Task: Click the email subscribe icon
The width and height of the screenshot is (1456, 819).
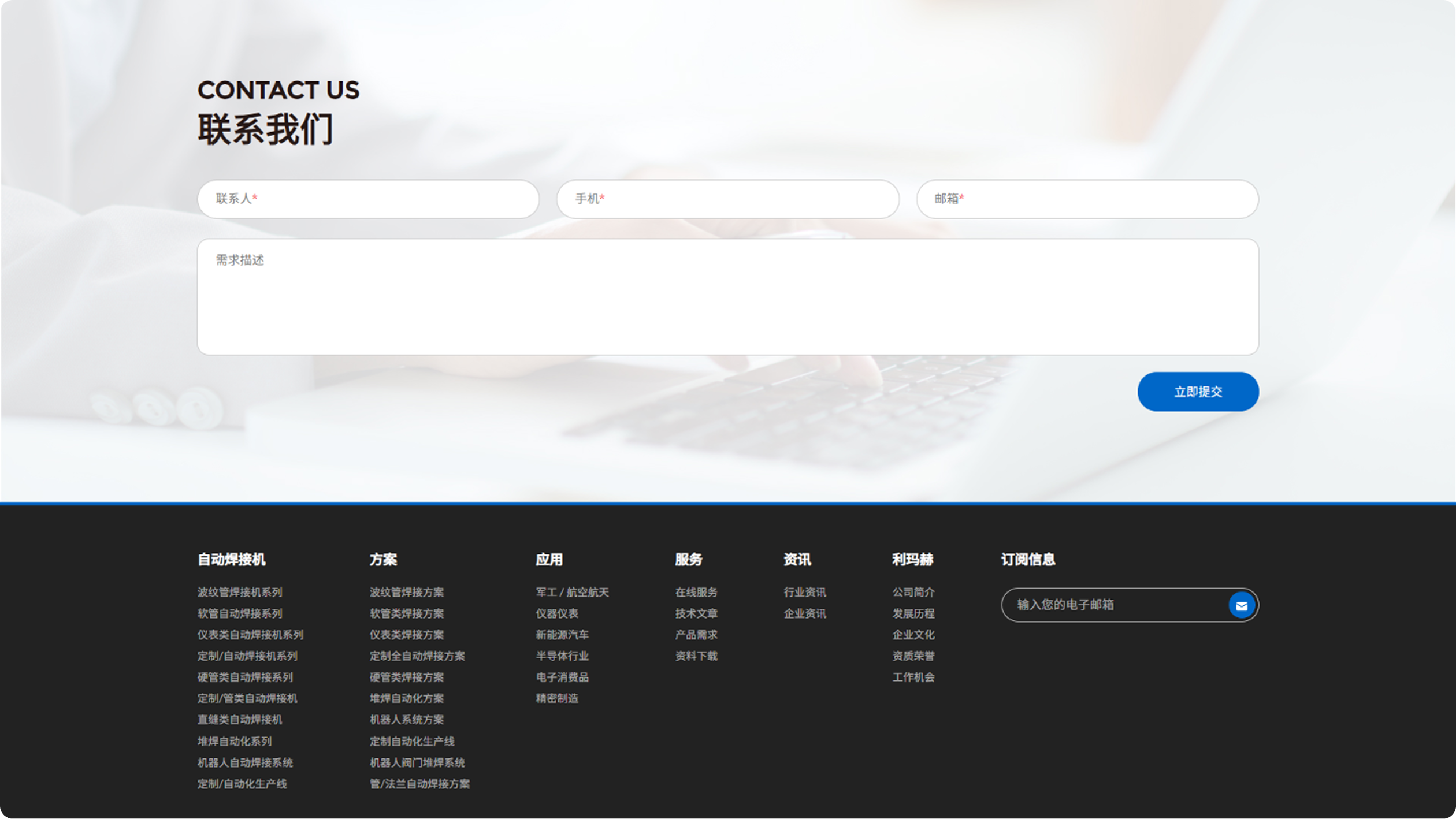Action: pyautogui.click(x=1240, y=605)
